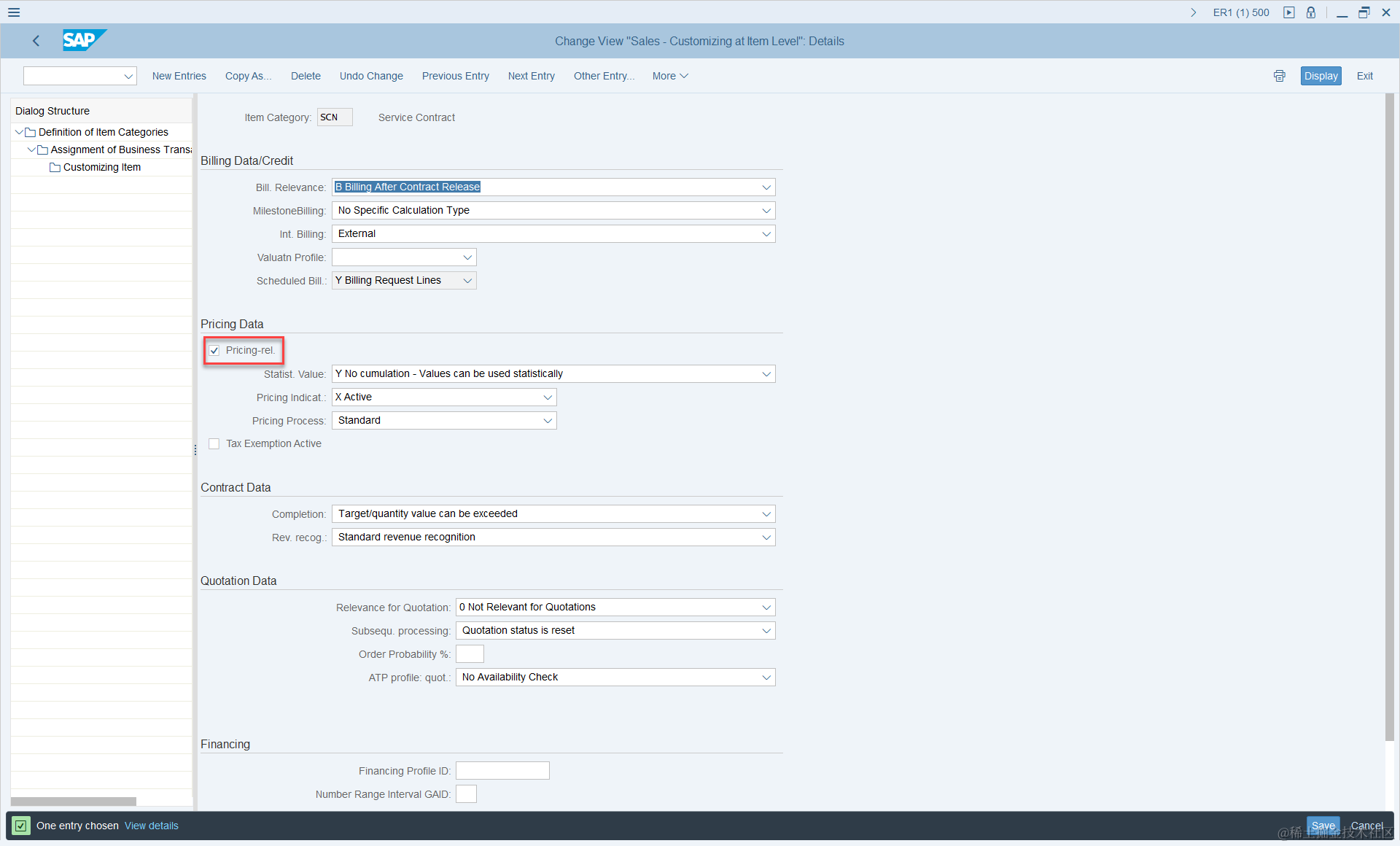Screen dimensions: 1400x846
Task: Expand the Rev. recog. dropdown list
Action: point(766,538)
